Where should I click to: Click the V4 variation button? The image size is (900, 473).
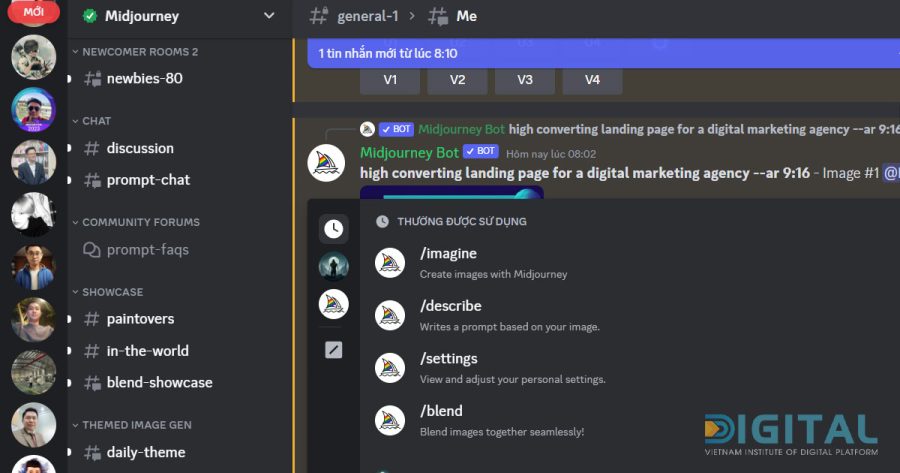[592, 80]
